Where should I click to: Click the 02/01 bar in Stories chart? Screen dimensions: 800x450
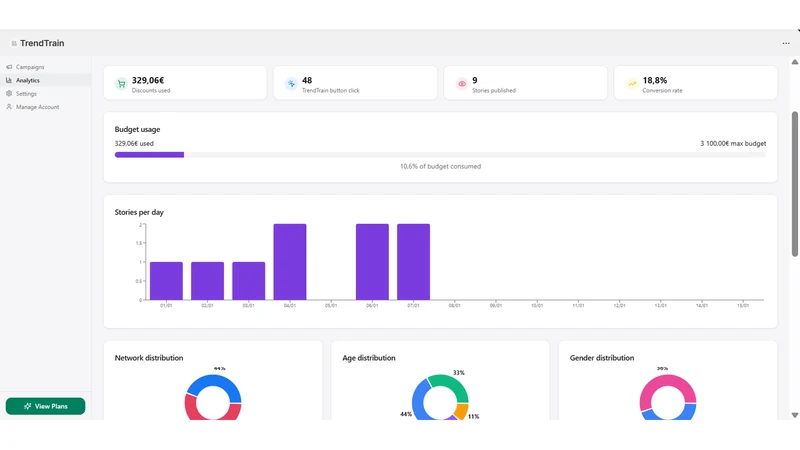pyautogui.click(x=208, y=281)
